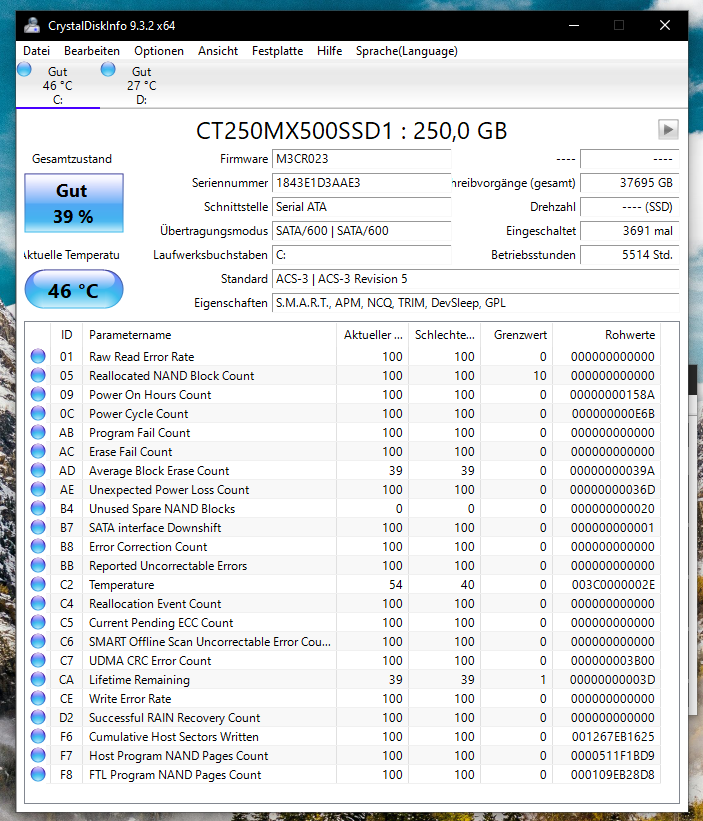Image resolution: width=703 pixels, height=821 pixels.
Task: Click status dot for Write Error Rate
Action: pyautogui.click(x=38, y=698)
